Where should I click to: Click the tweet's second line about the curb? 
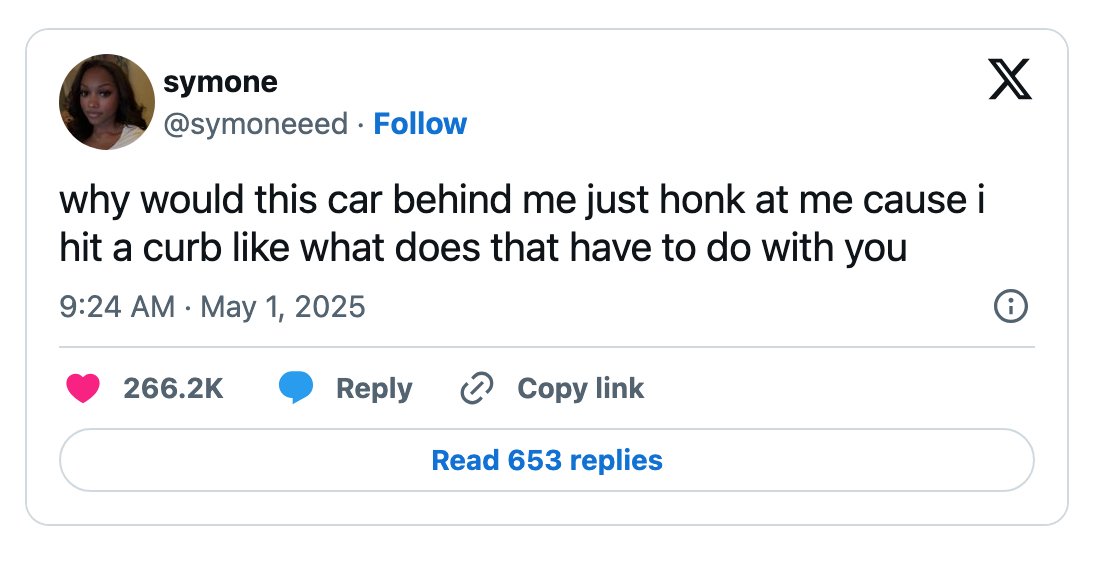(x=483, y=248)
